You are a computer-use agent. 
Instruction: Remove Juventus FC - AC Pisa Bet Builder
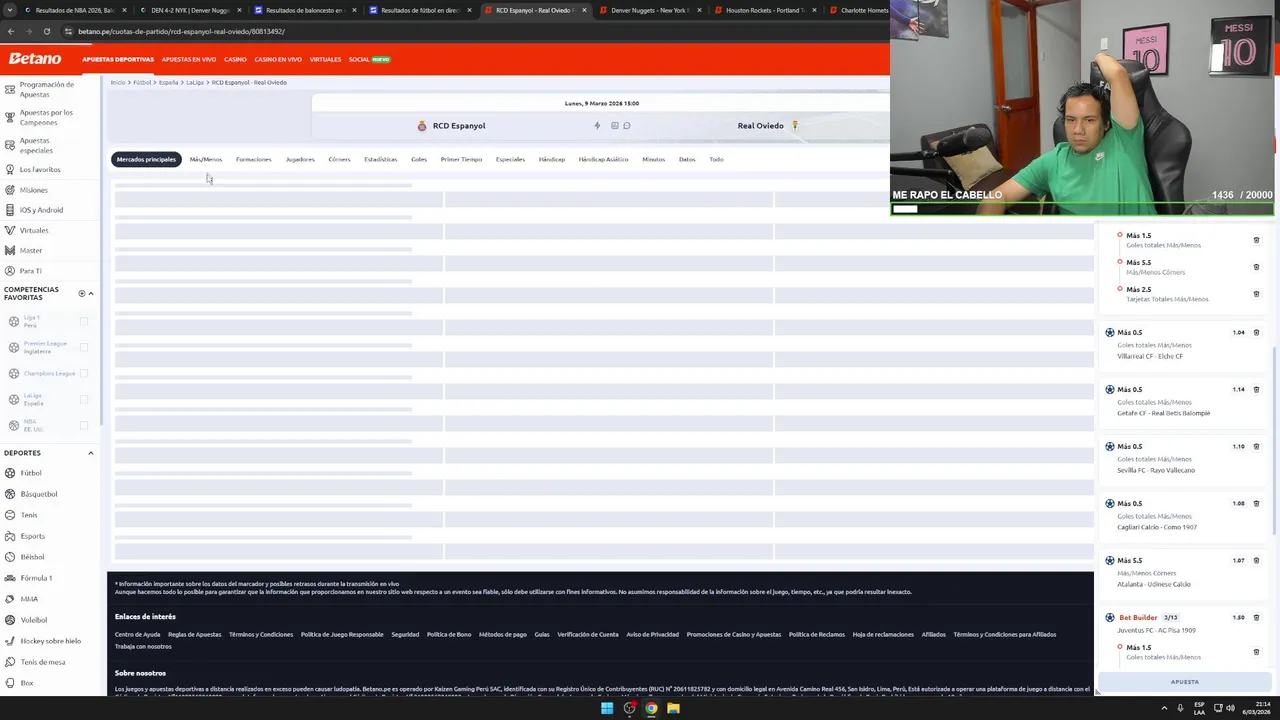(x=1256, y=618)
